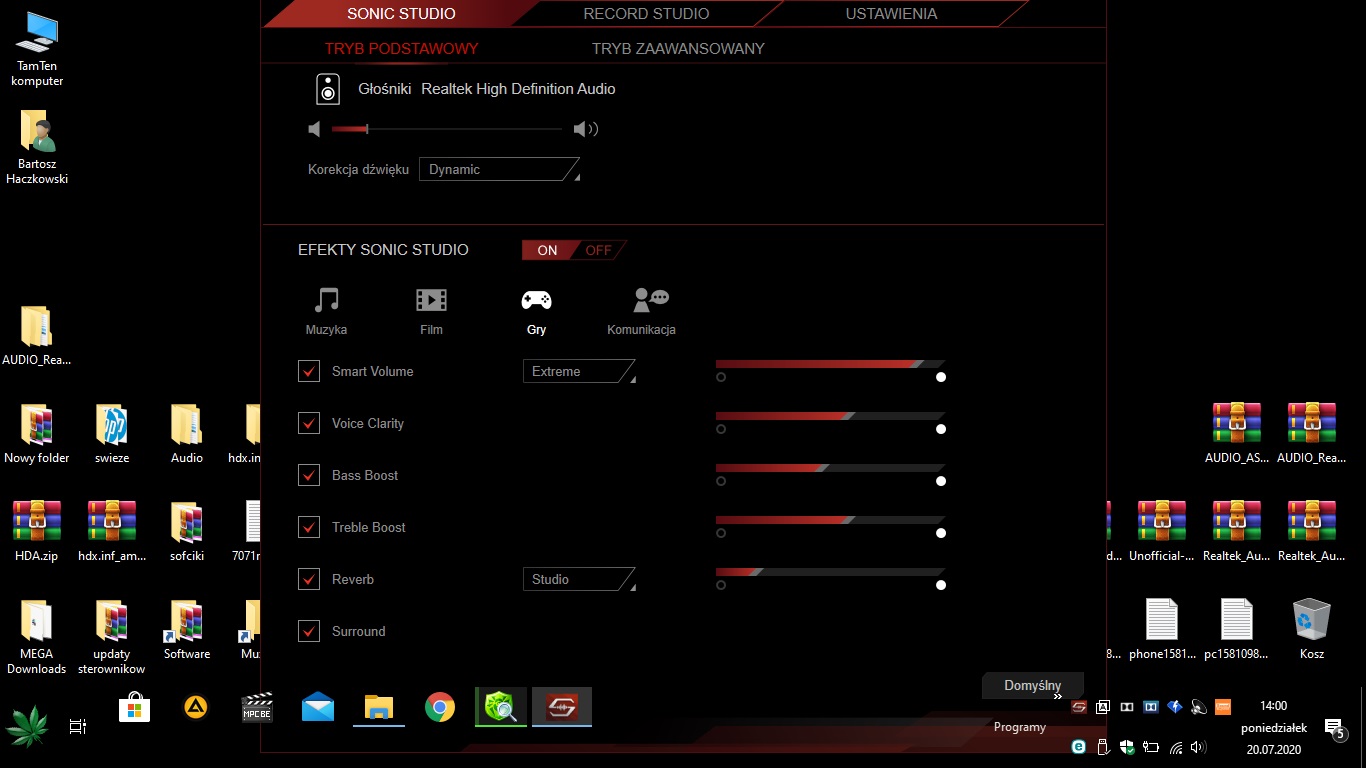Mute via the low volume speaker icon
The width and height of the screenshot is (1366, 768).
point(315,129)
